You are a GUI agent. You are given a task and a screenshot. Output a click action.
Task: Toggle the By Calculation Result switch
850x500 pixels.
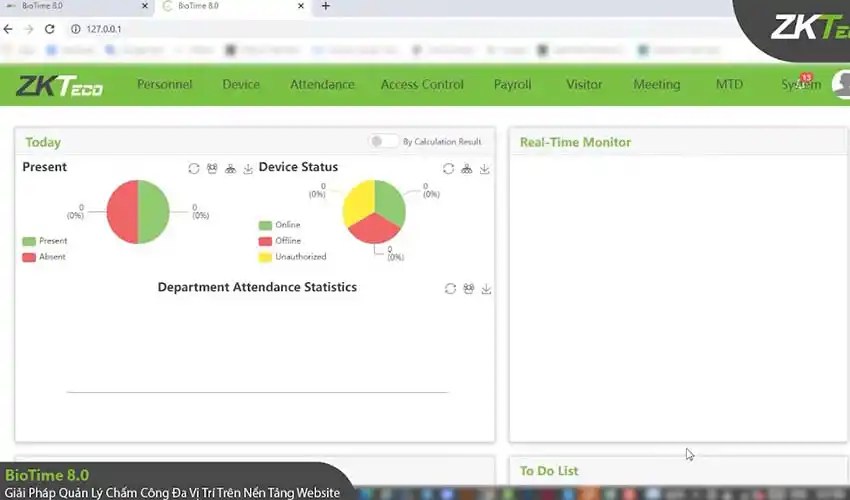point(383,142)
